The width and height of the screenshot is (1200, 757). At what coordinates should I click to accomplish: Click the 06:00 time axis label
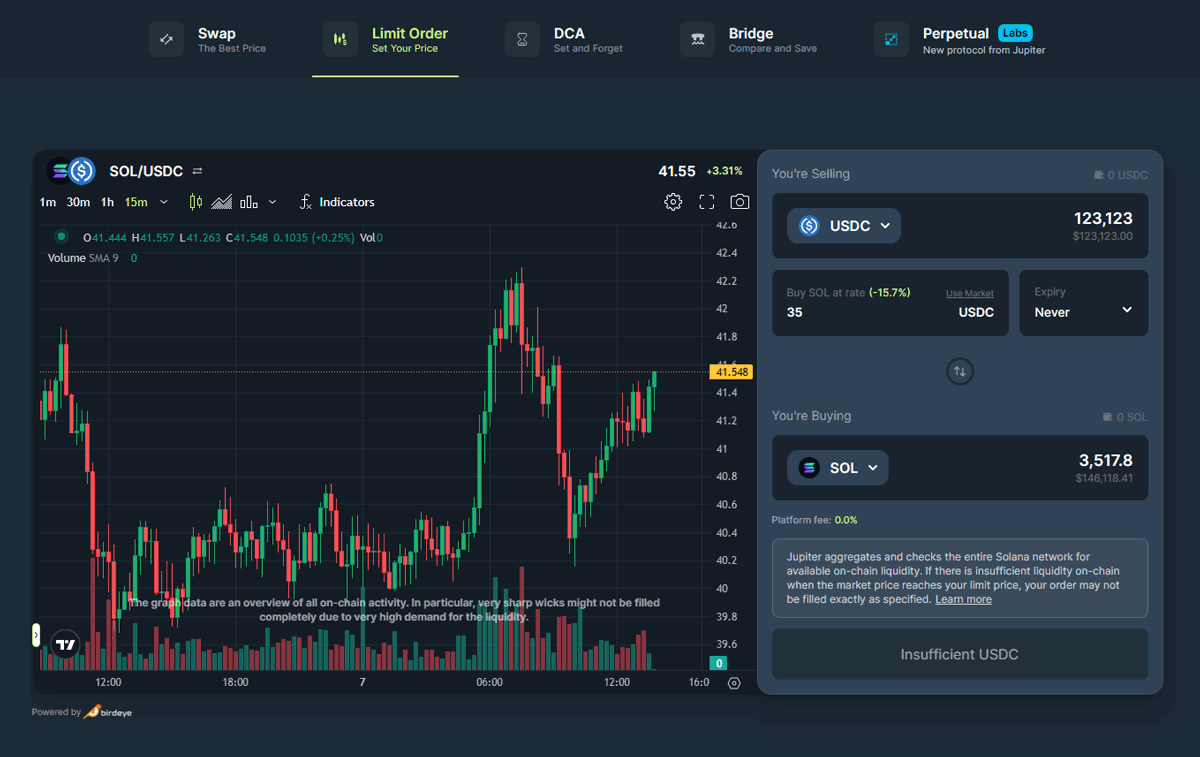489,683
